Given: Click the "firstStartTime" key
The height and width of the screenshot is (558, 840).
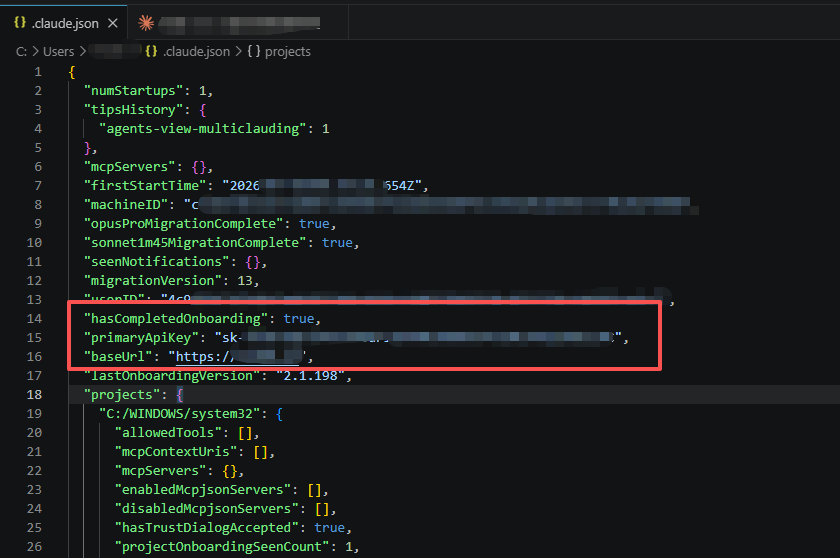Looking at the screenshot, I should coord(145,186).
